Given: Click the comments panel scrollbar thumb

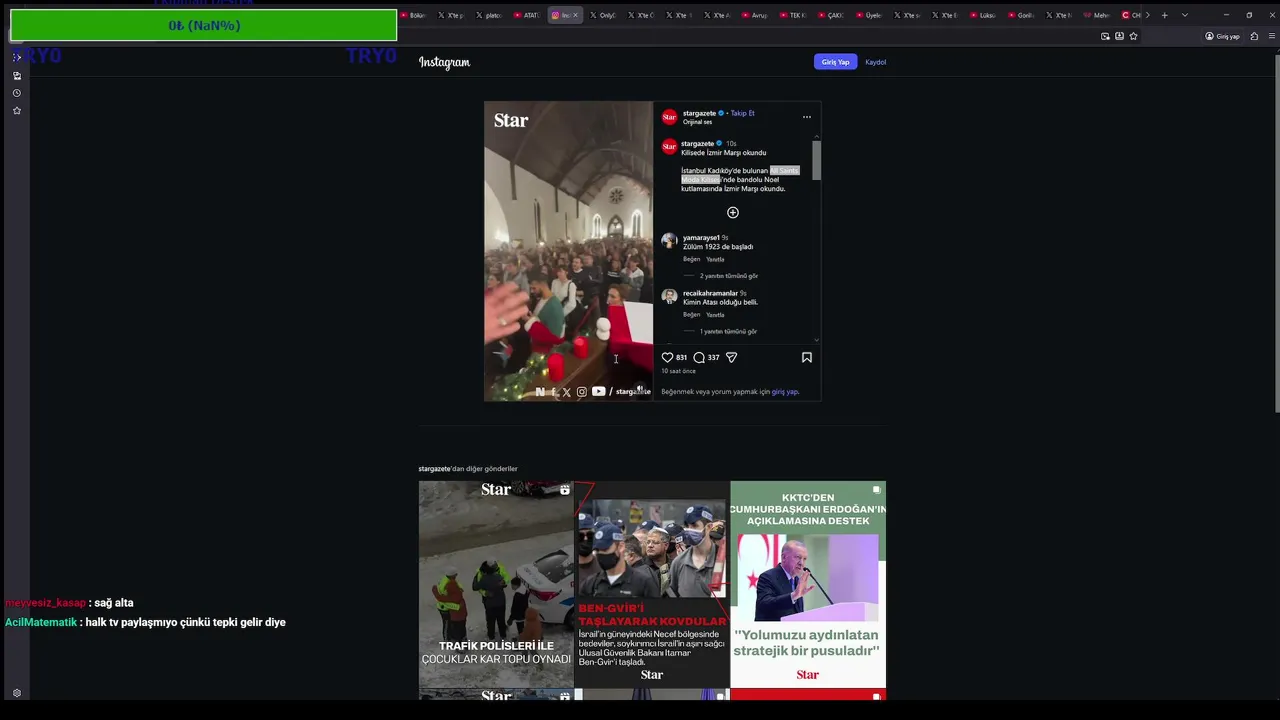Looking at the screenshot, I should [816, 160].
